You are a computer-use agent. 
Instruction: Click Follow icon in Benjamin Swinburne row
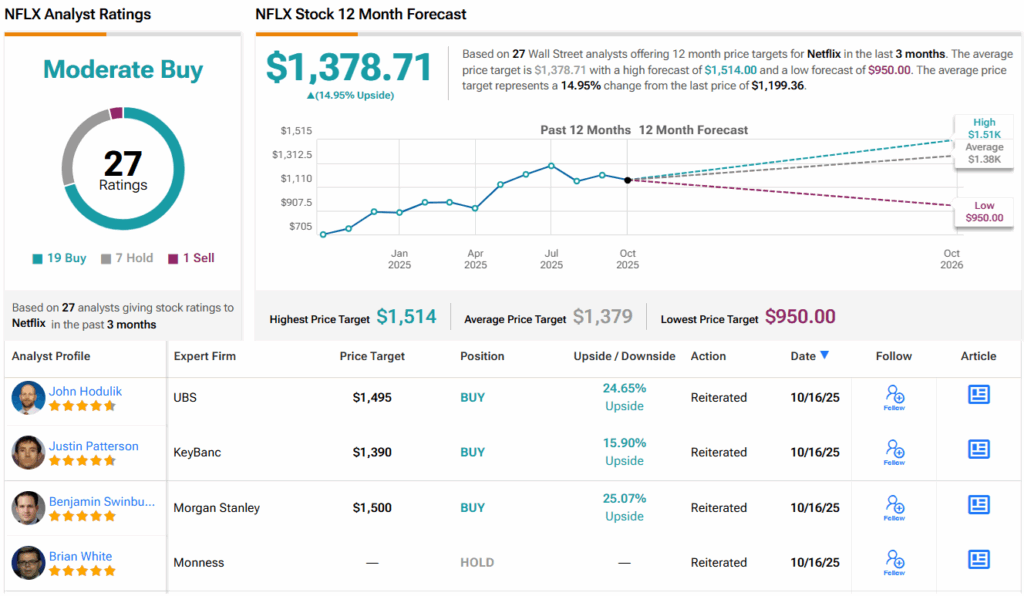(x=894, y=507)
